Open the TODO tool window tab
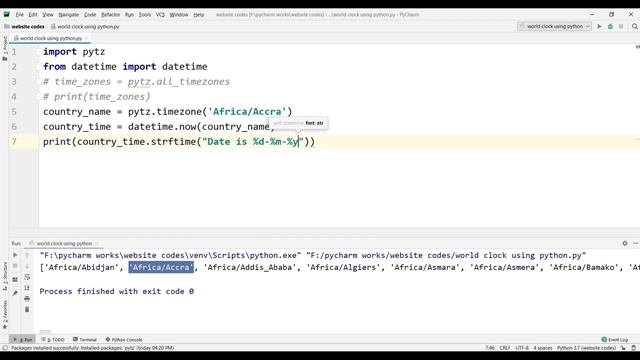Image resolution: width=640 pixels, height=360 pixels. click(53, 340)
